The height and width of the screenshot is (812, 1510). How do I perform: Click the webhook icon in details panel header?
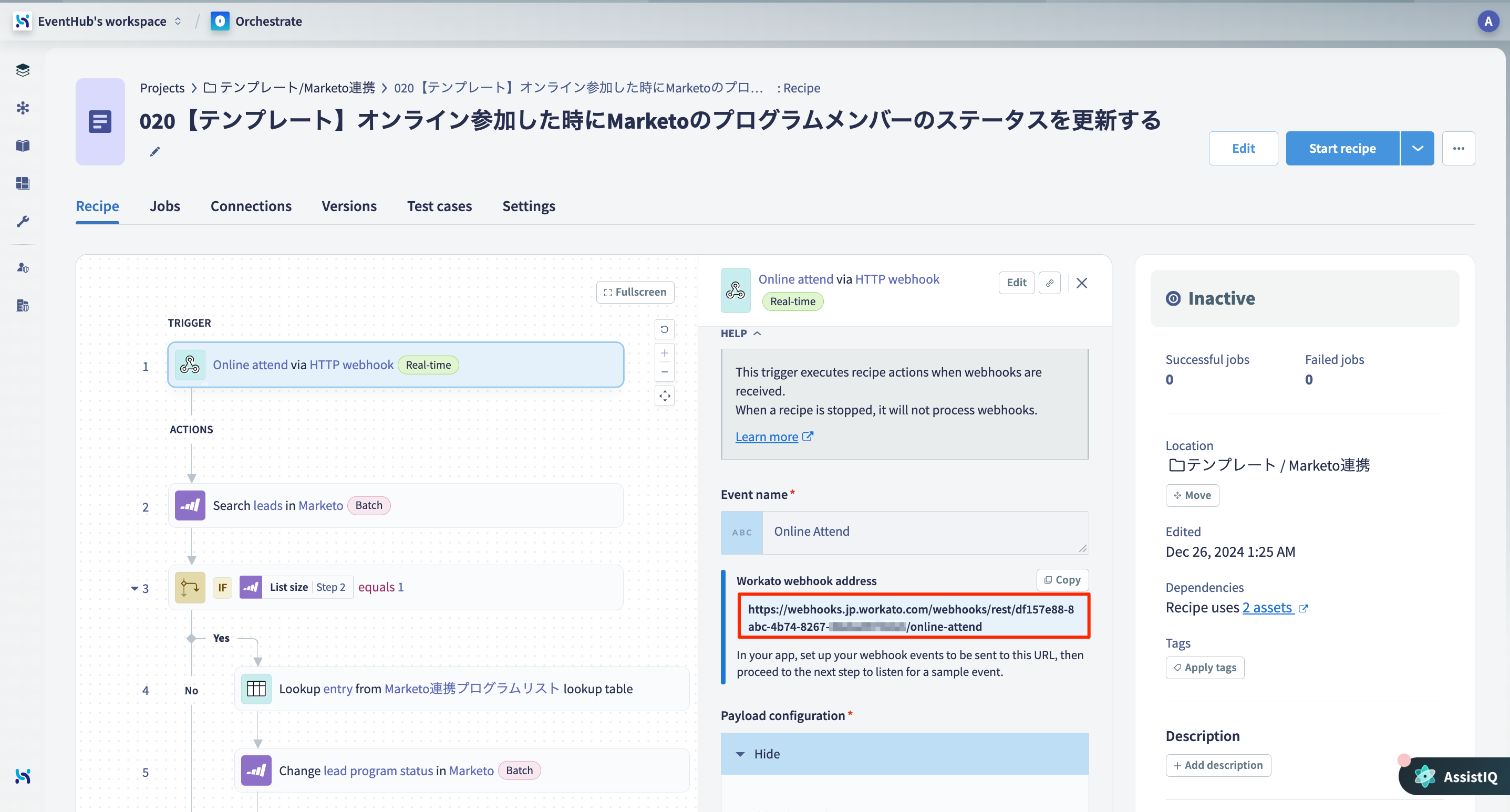tap(735, 290)
